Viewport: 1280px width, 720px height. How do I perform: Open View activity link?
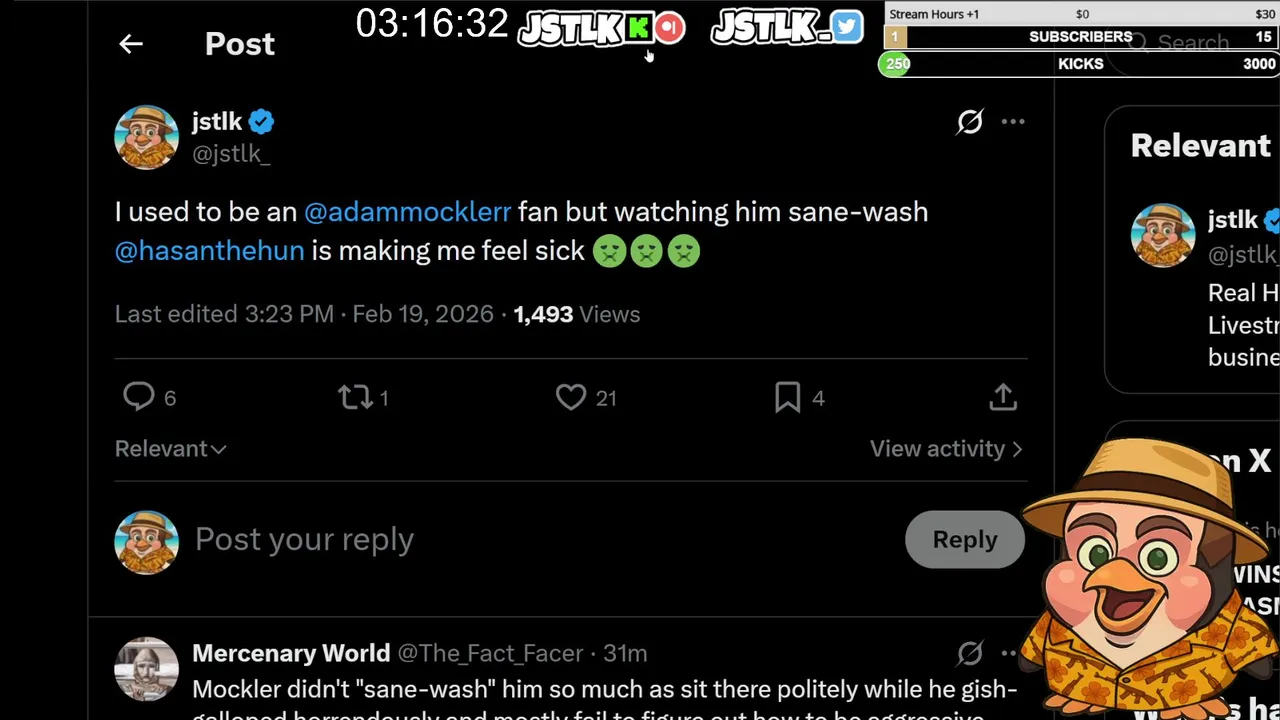point(945,449)
